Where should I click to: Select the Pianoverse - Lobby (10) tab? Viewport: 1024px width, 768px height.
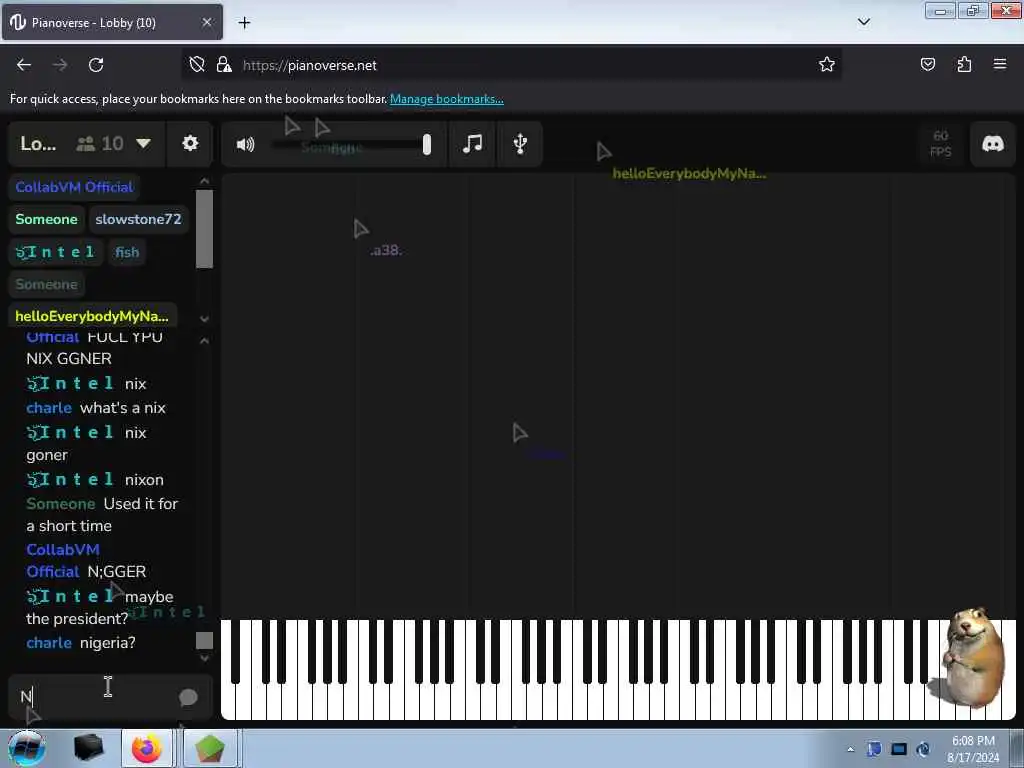[112, 22]
